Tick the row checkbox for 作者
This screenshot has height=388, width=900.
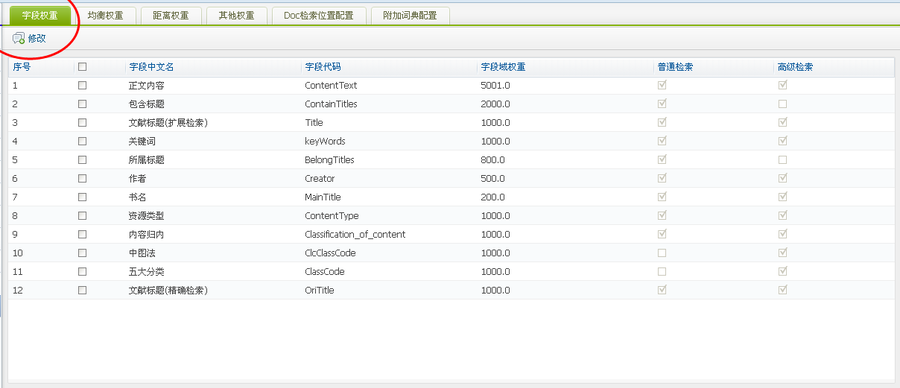coord(82,179)
